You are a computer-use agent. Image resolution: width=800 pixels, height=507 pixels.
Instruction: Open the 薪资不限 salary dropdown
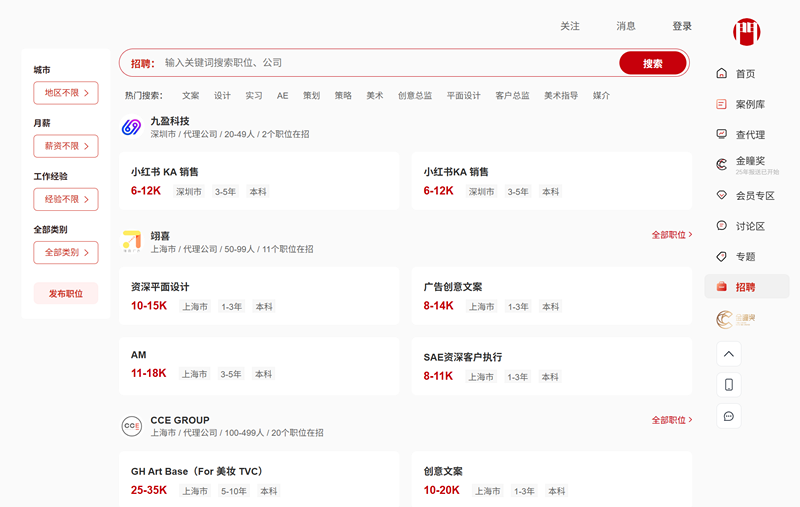pyautogui.click(x=66, y=146)
